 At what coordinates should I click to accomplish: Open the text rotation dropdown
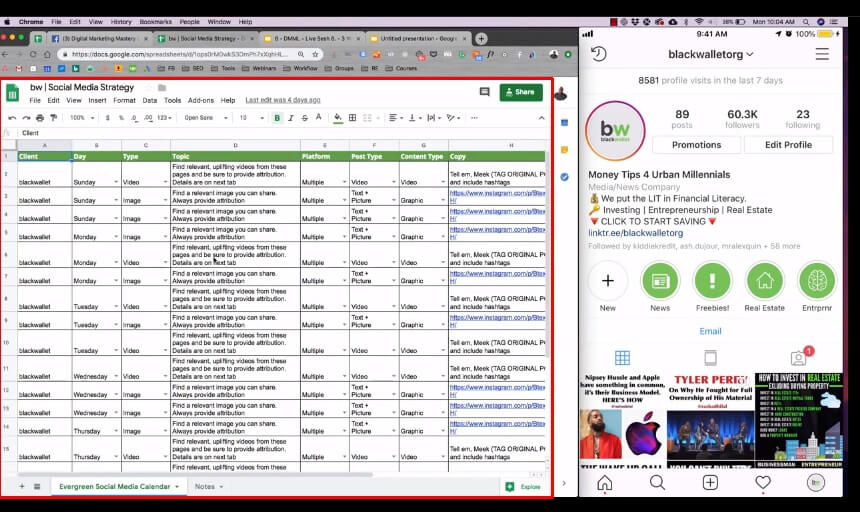point(453,118)
